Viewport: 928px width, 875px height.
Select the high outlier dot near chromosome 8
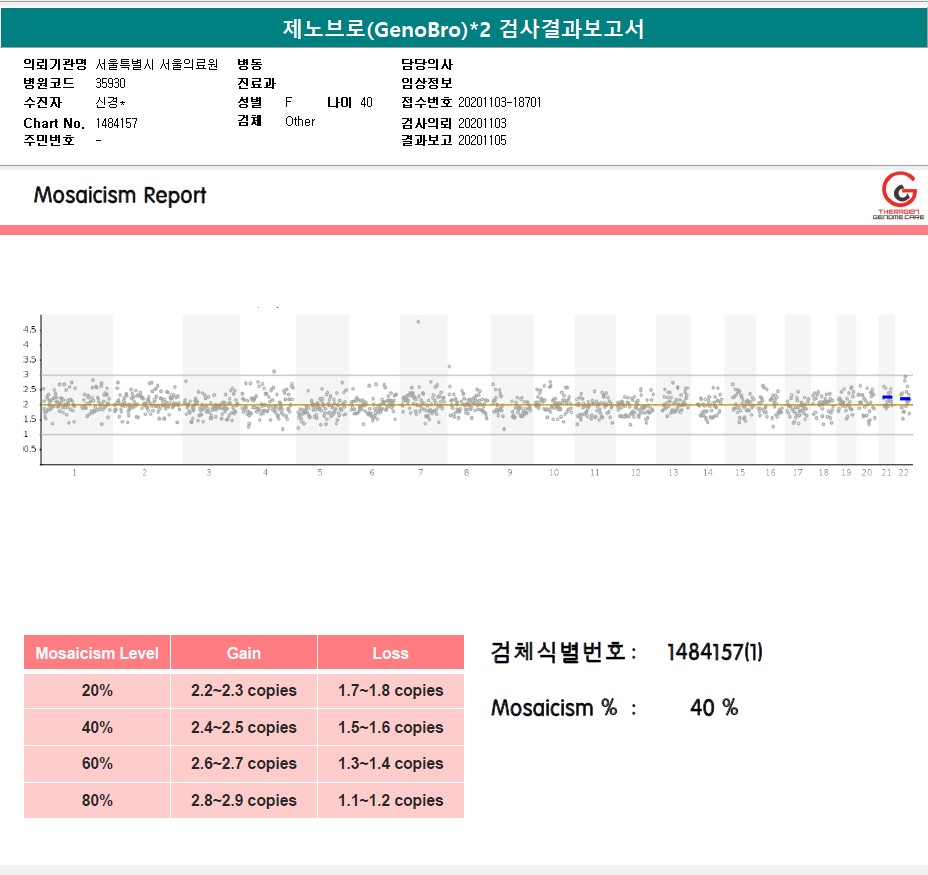point(449,366)
